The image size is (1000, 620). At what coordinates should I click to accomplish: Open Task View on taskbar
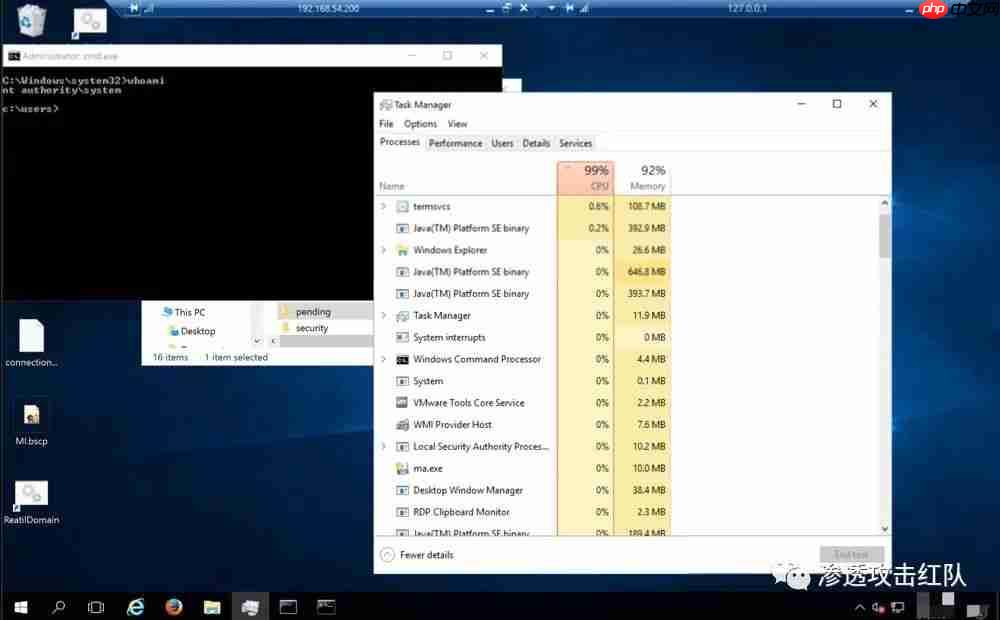point(96,607)
